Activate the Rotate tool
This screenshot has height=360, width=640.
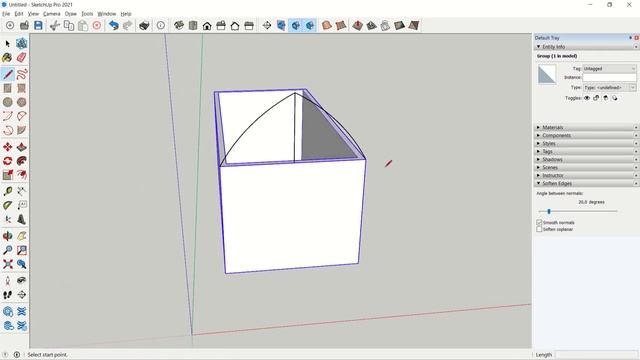click(x=7, y=161)
